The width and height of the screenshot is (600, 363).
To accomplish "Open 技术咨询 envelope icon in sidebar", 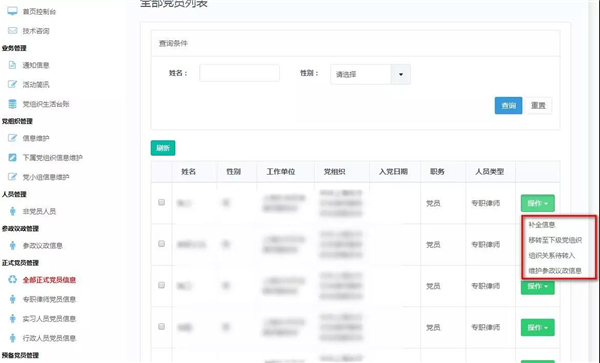I will 12,31.
